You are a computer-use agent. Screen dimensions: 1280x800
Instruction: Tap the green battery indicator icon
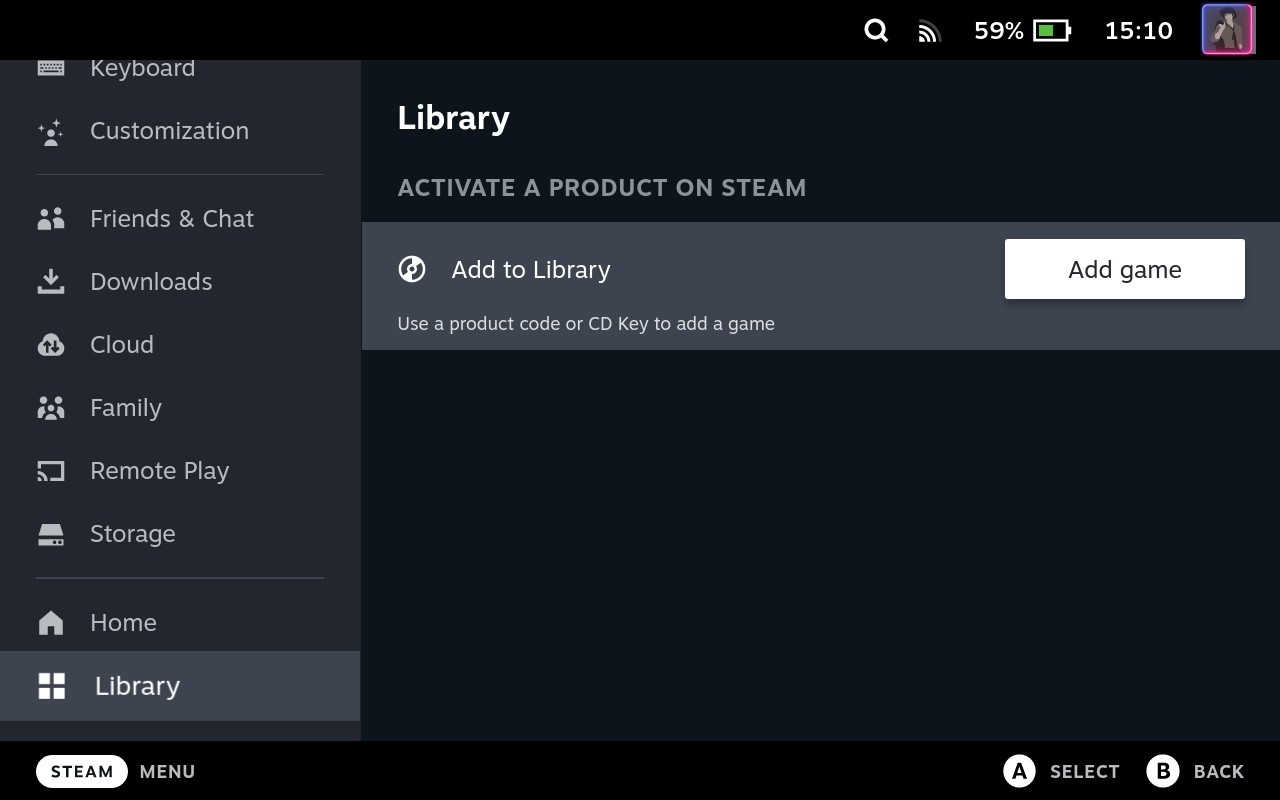[x=1052, y=31]
